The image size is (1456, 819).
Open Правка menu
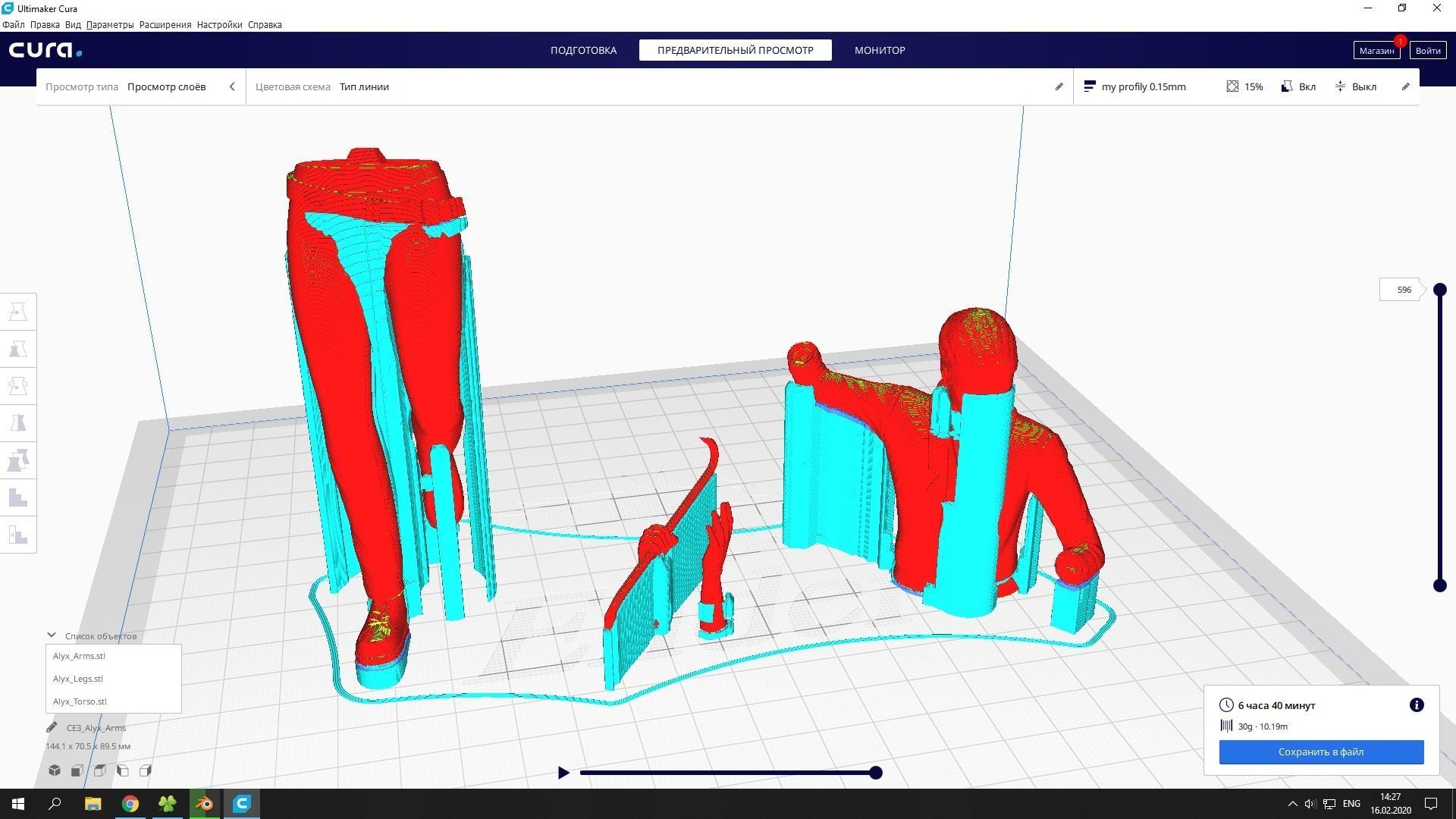pyautogui.click(x=45, y=24)
